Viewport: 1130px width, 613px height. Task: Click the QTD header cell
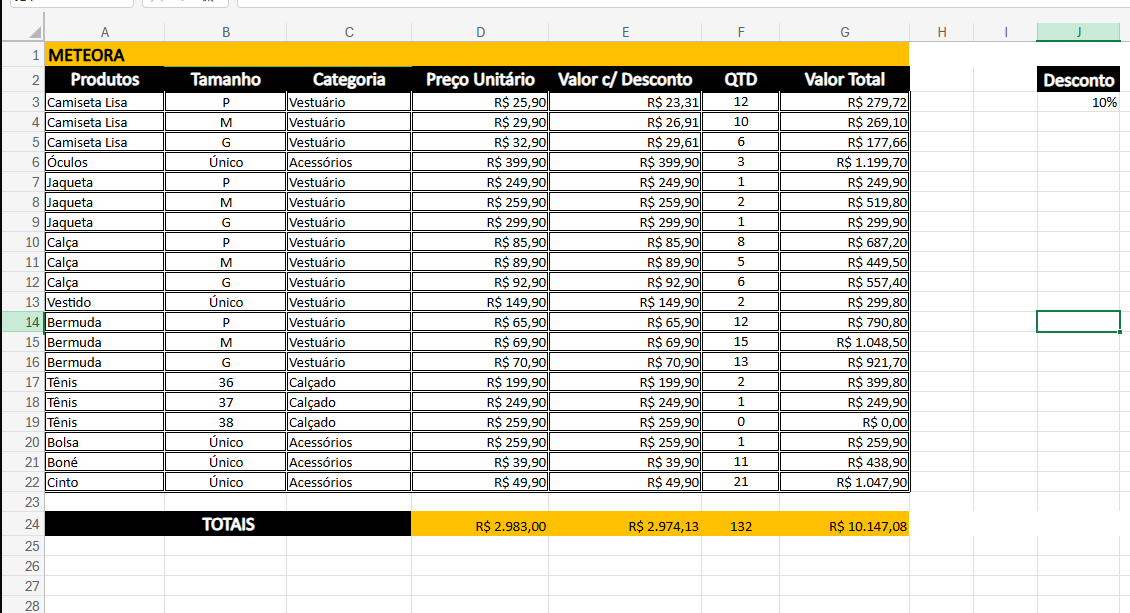click(741, 79)
